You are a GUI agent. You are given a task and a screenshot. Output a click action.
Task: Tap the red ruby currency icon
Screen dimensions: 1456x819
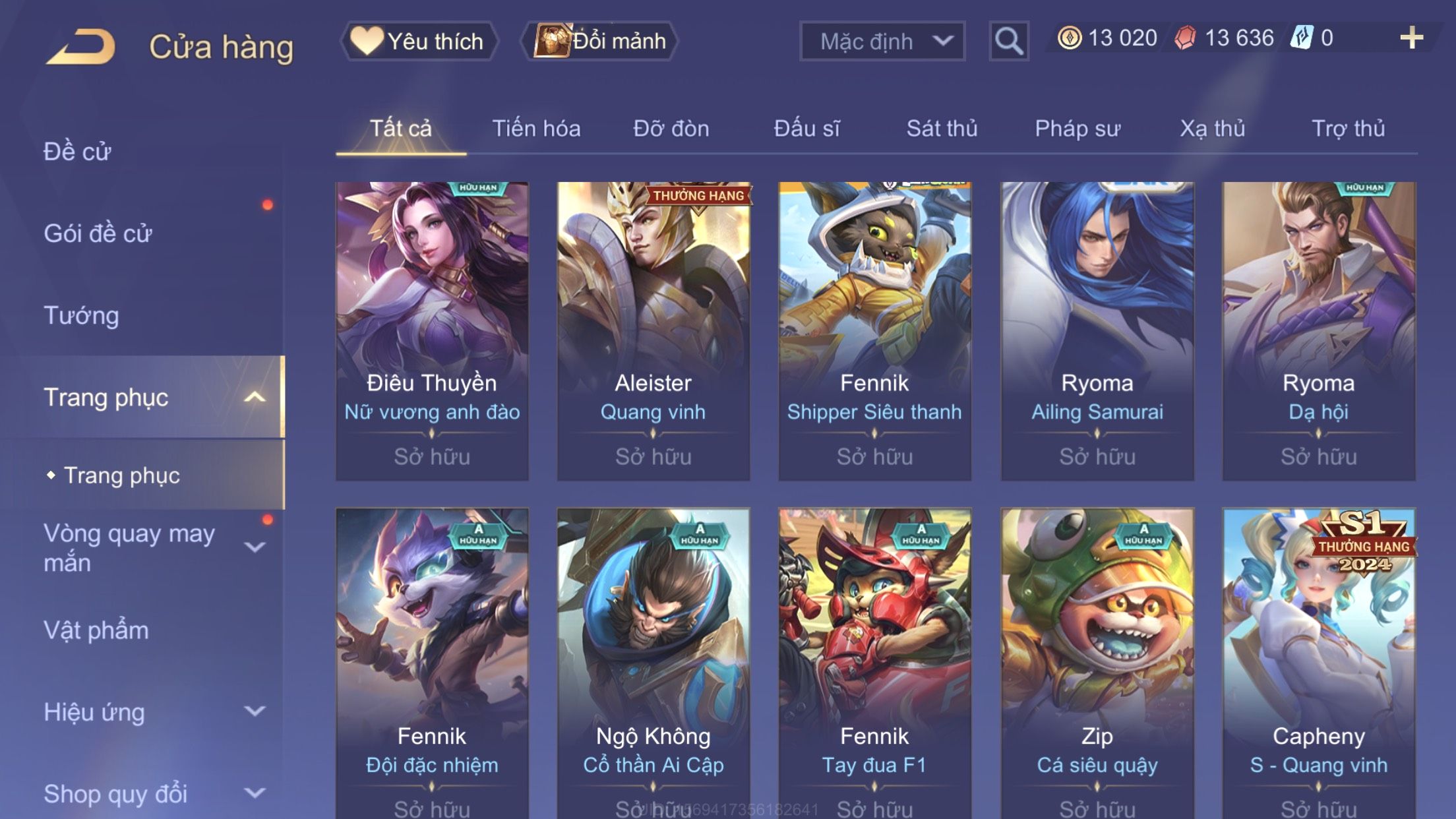click(x=1185, y=38)
